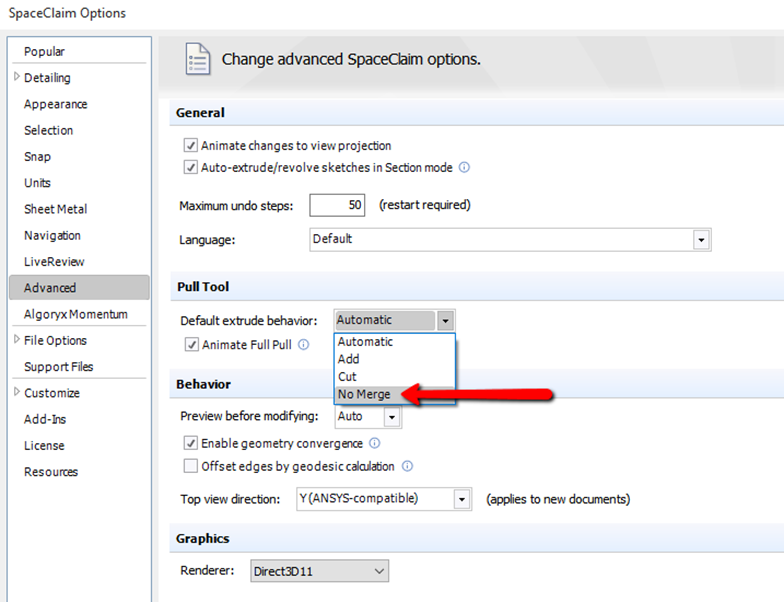This screenshot has height=602, width=784.
Task: Open the Sheet Metal options page
Action: (x=55, y=209)
